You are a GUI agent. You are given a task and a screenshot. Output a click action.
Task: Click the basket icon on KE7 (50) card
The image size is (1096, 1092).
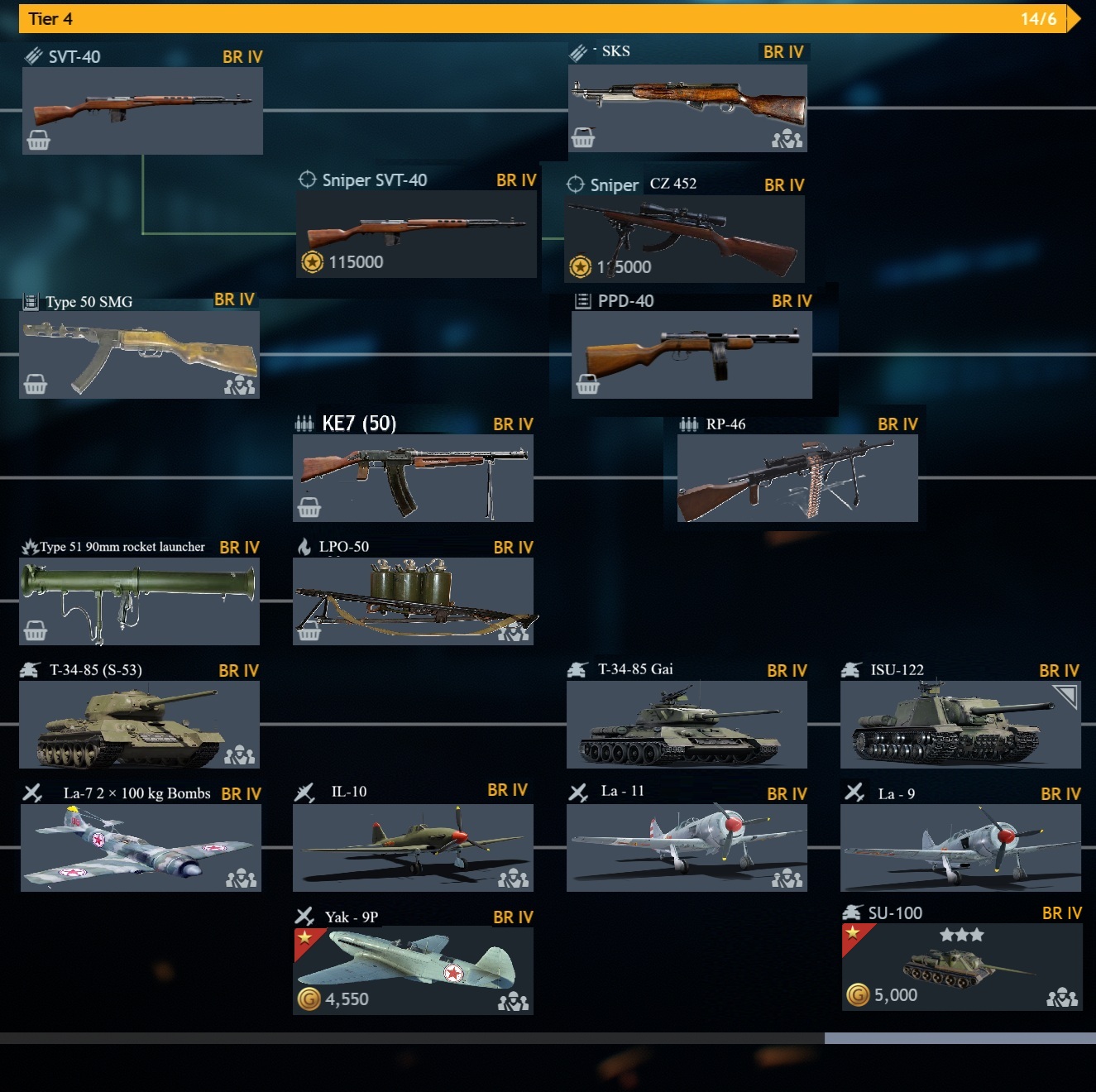click(309, 508)
